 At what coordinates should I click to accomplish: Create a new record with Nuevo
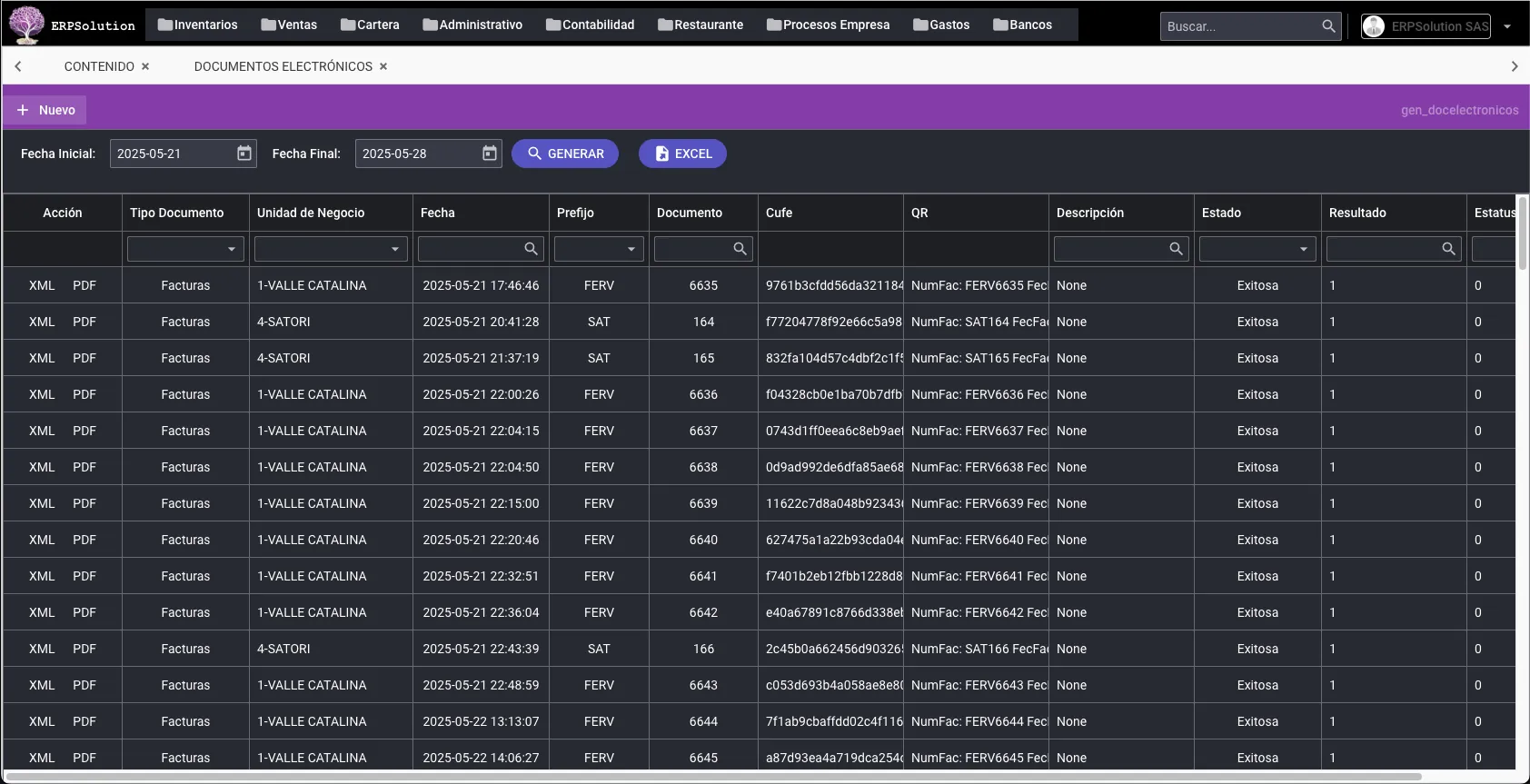[45, 110]
